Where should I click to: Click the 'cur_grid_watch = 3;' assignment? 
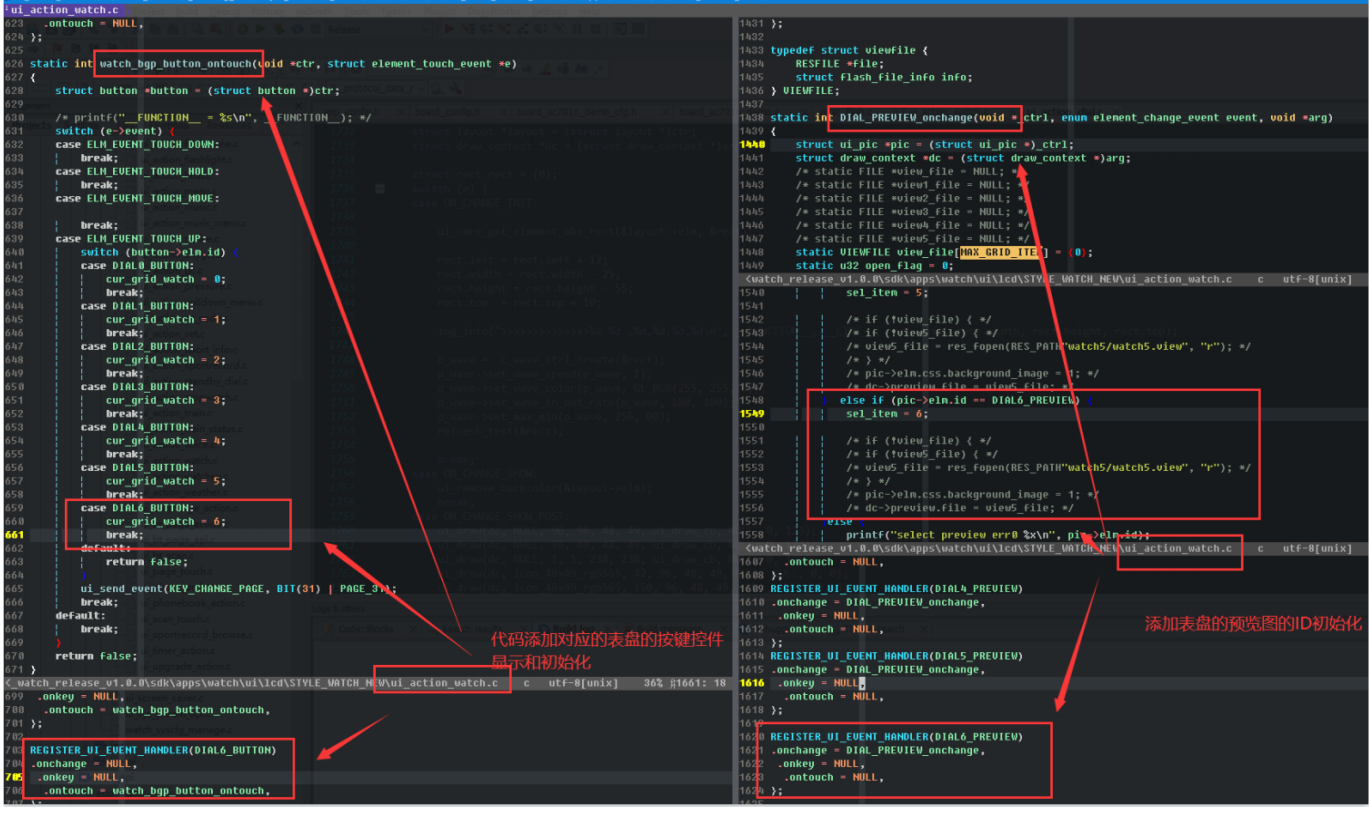166,400
